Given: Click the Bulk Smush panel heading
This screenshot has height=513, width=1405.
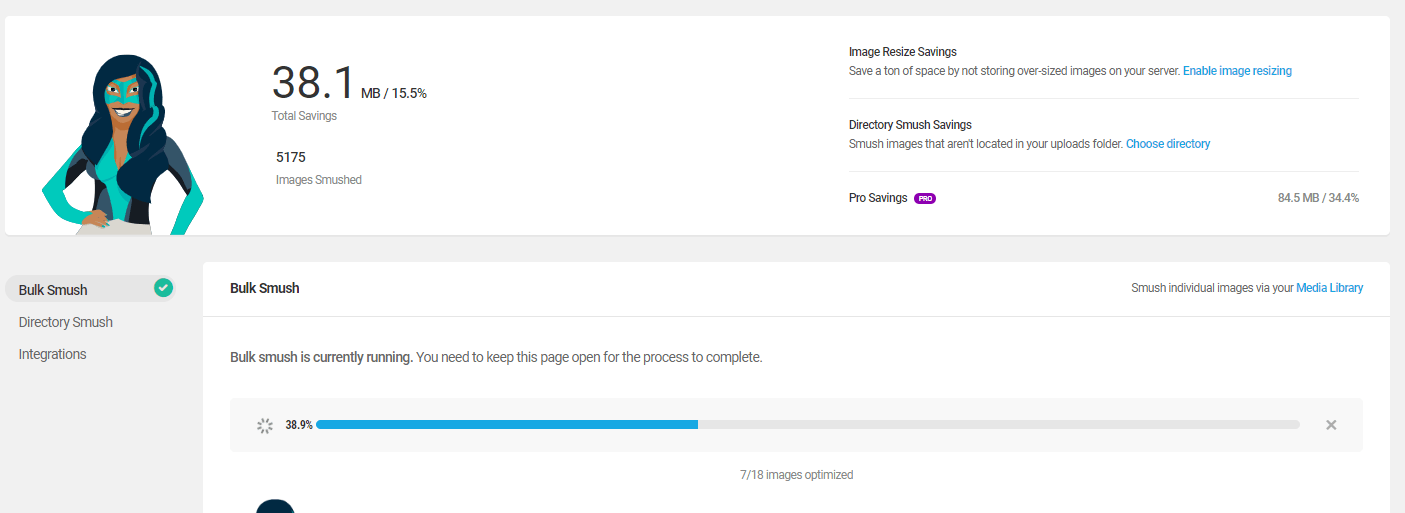Looking at the screenshot, I should [265, 288].
